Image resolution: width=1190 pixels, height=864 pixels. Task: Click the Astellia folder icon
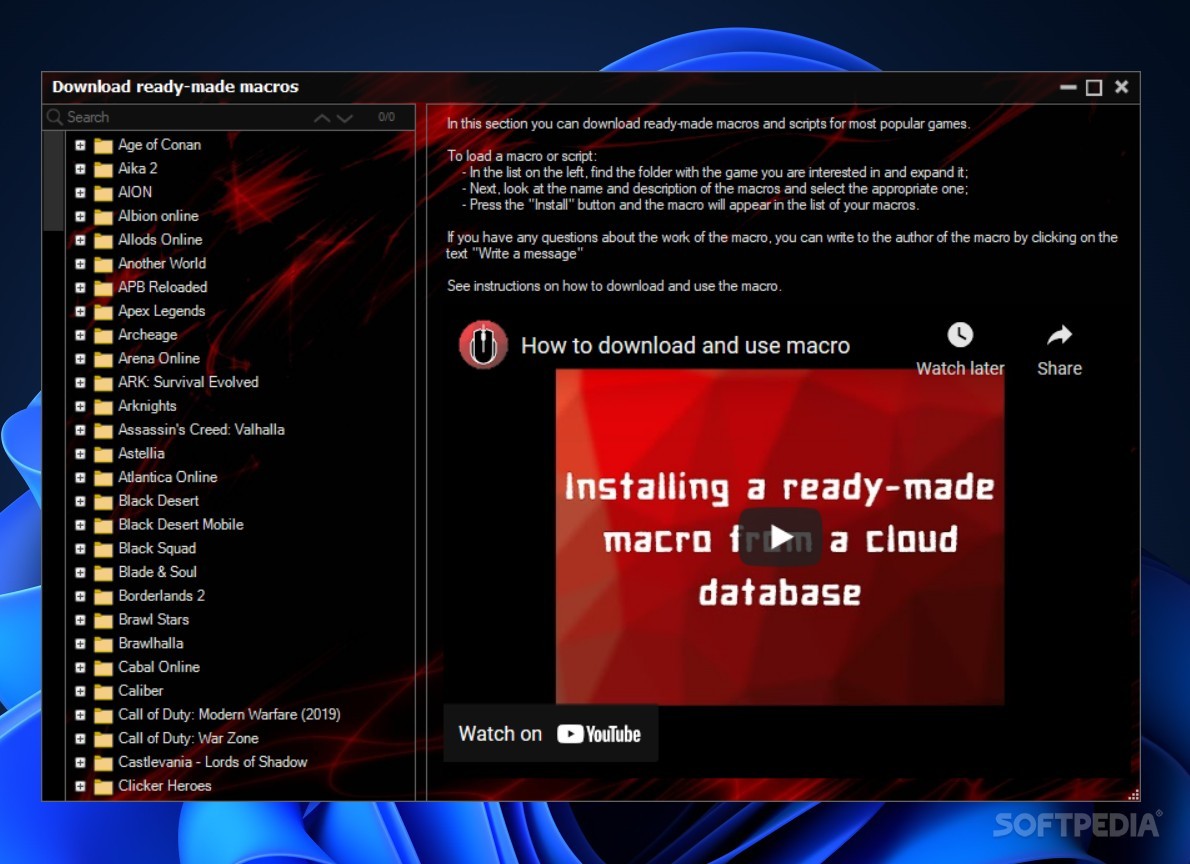[103, 454]
